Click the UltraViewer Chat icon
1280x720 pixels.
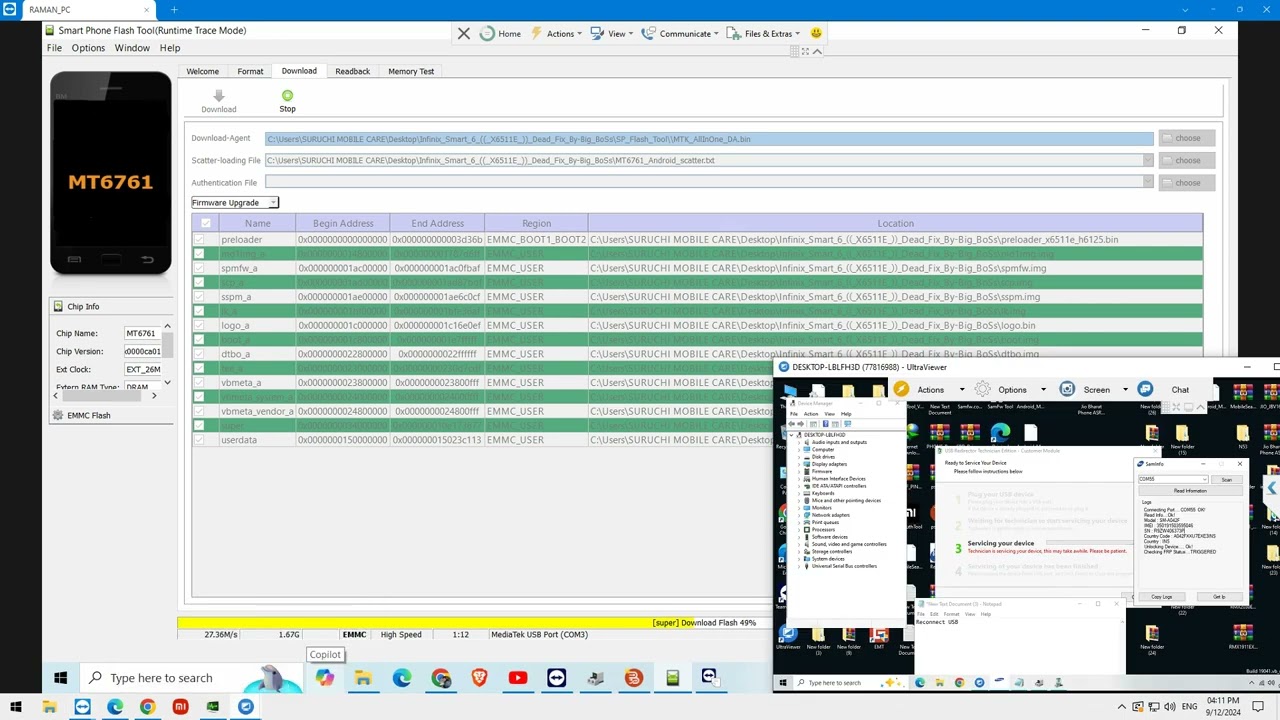point(1146,389)
